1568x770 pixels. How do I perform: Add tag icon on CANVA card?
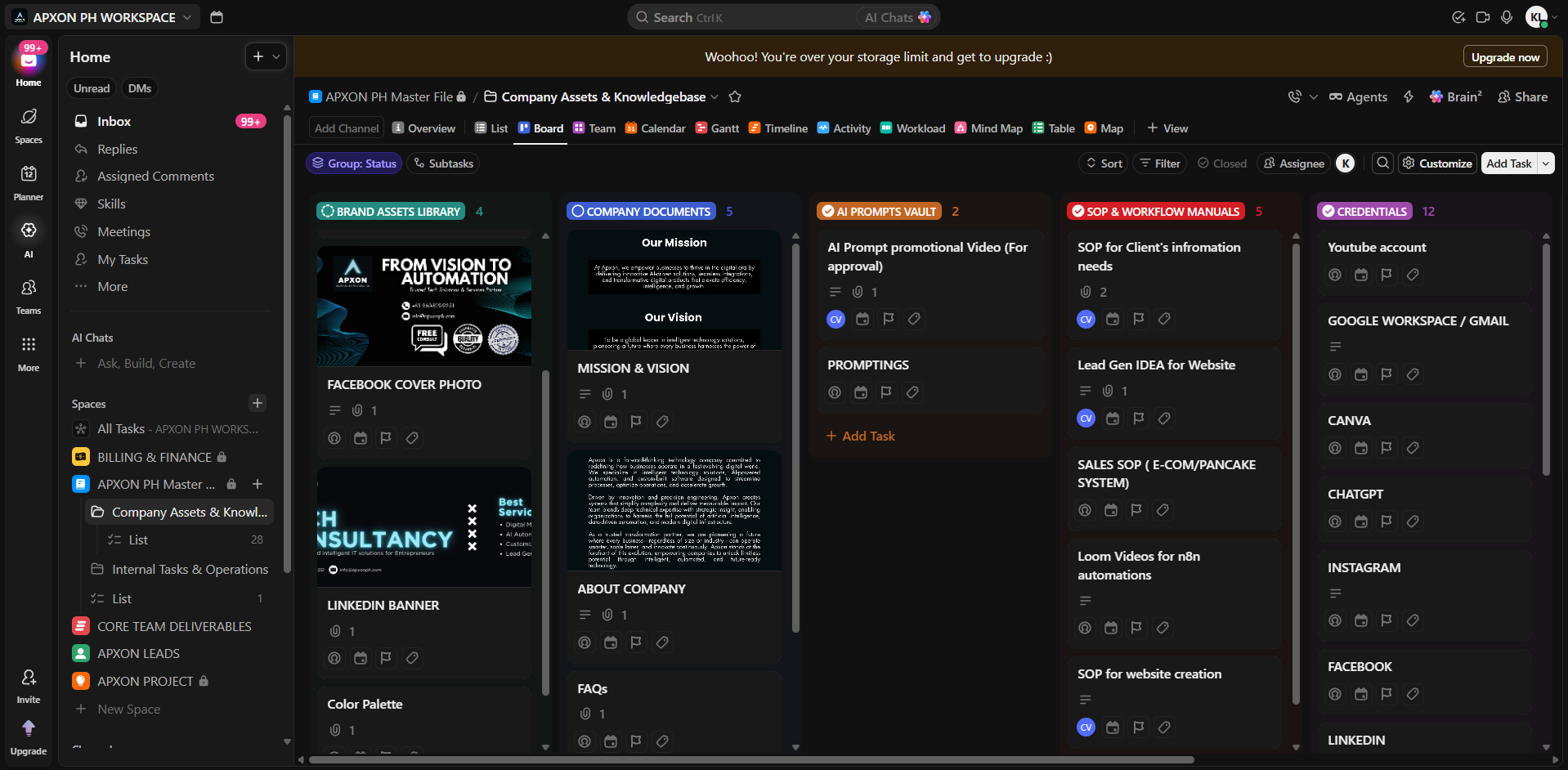[x=1413, y=448]
